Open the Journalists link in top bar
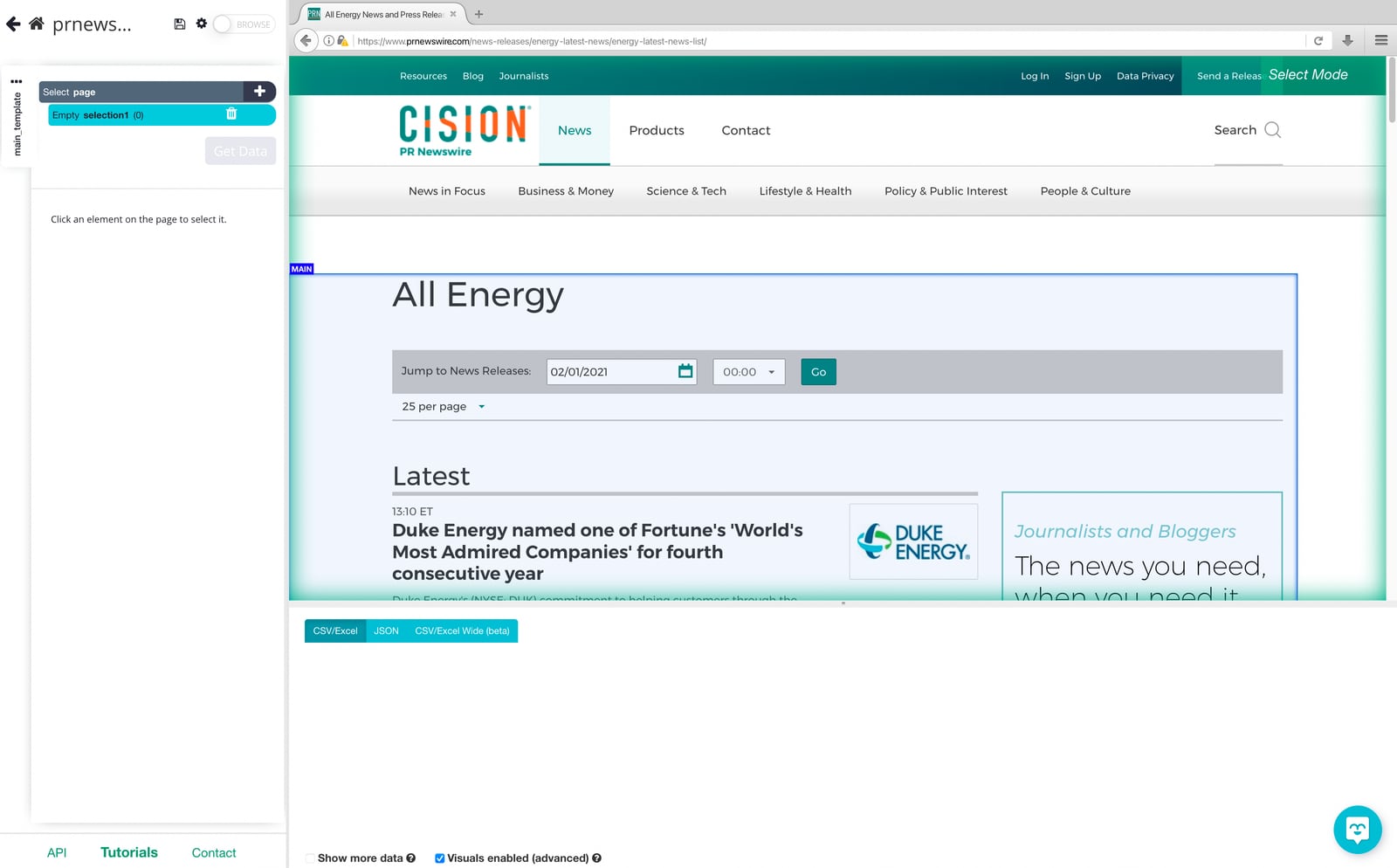 point(524,76)
